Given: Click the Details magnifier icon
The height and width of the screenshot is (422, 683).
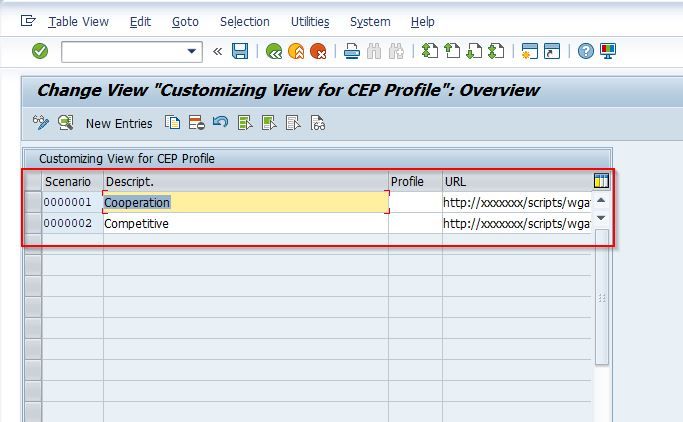Looking at the screenshot, I should (65, 123).
